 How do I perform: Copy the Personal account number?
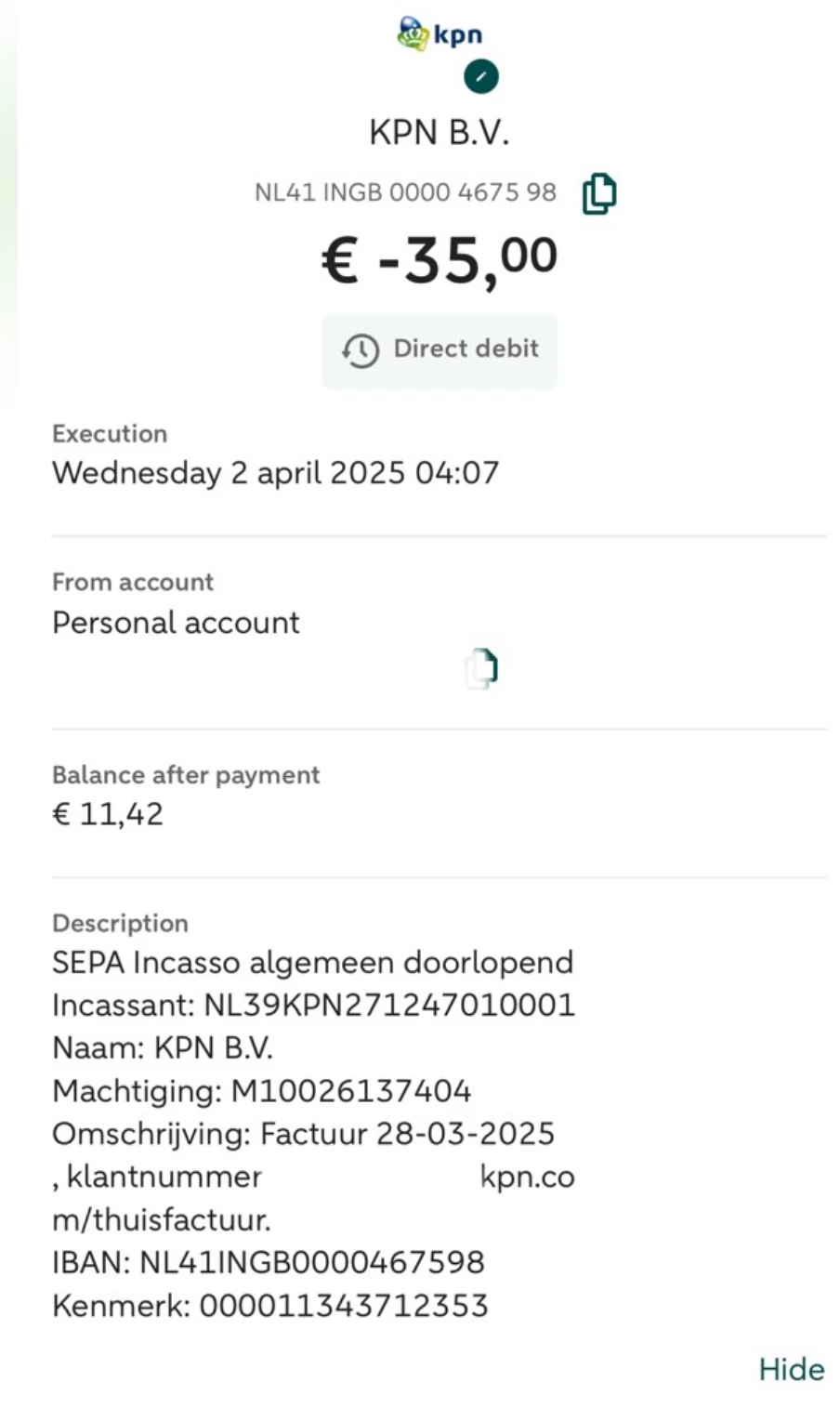click(481, 667)
